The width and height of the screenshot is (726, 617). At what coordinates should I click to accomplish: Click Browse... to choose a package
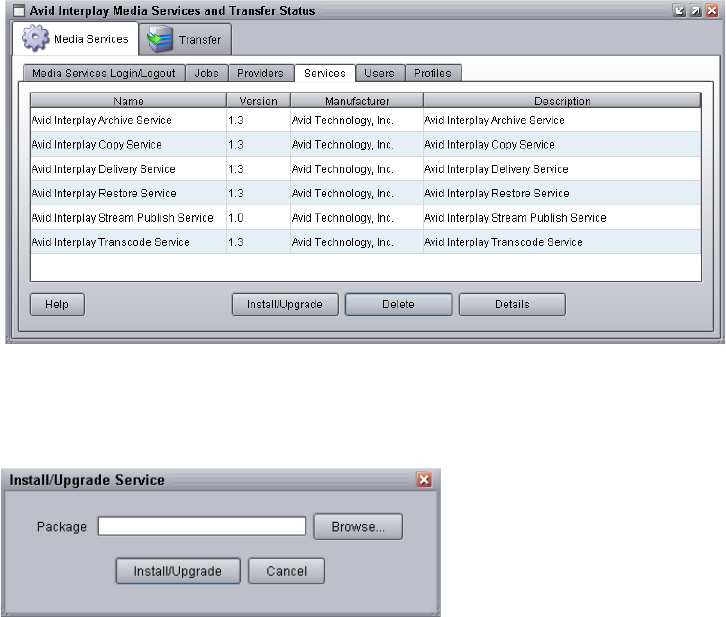click(x=358, y=526)
